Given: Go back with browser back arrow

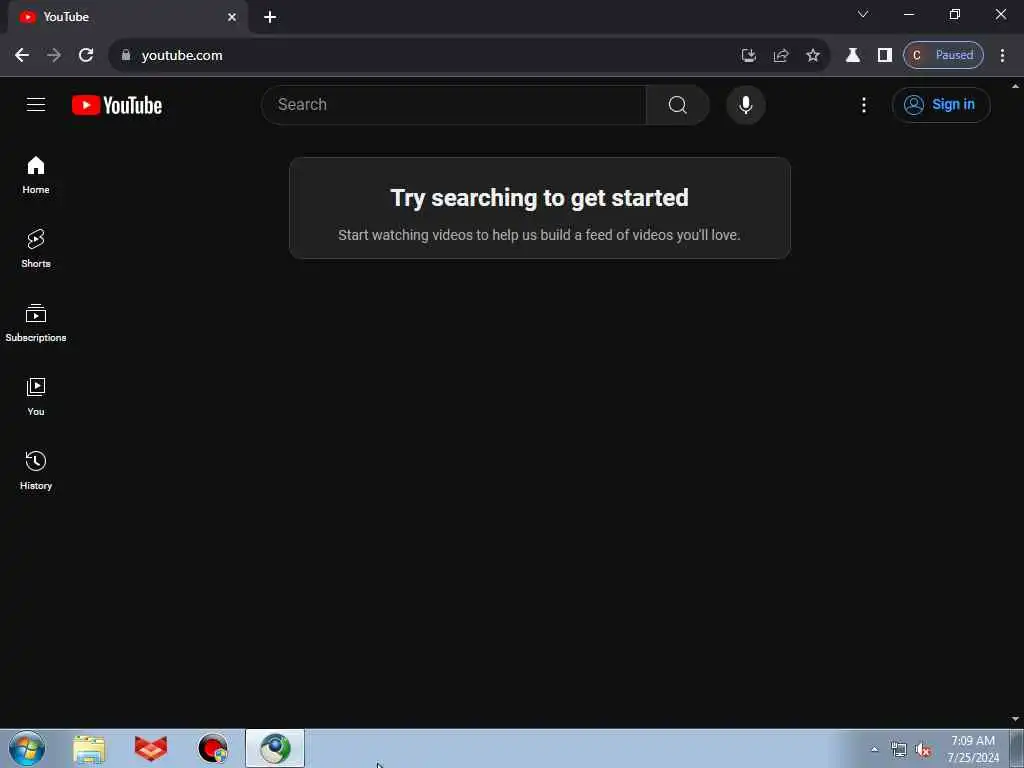Looking at the screenshot, I should click(x=22, y=56).
